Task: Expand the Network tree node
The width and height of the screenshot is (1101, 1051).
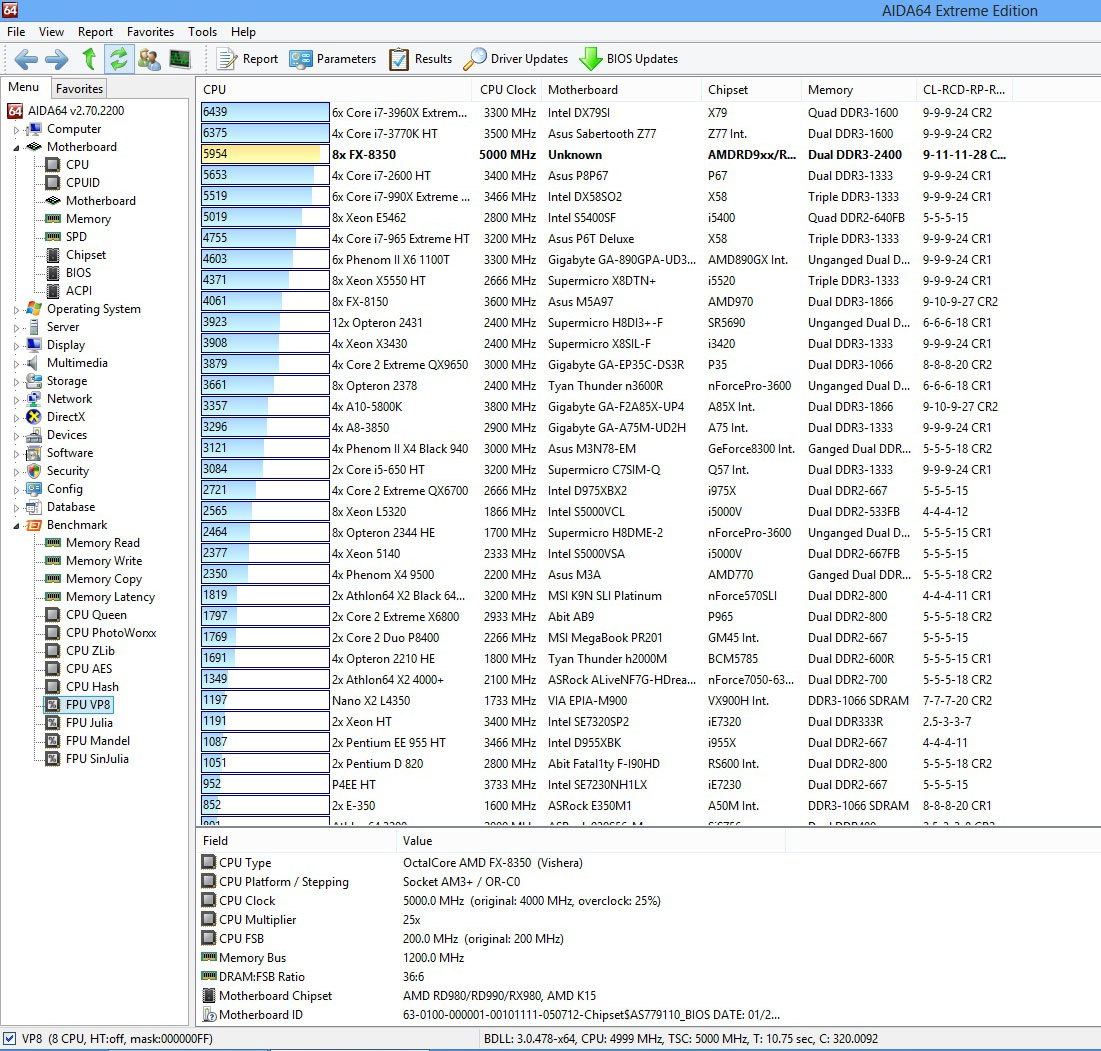Action: tap(16, 399)
